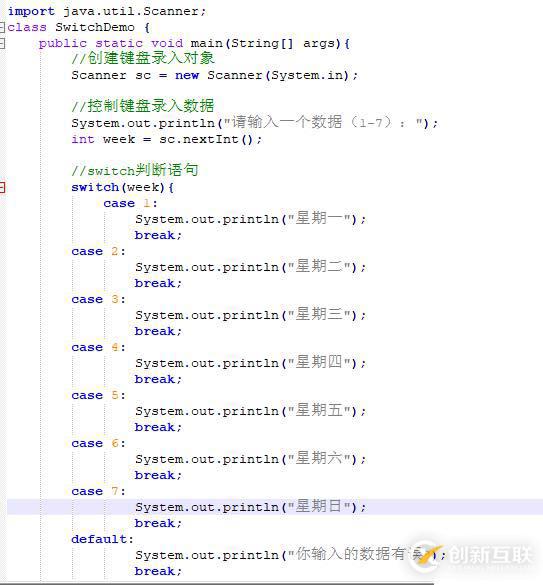Click the 'default:' label

point(102,539)
